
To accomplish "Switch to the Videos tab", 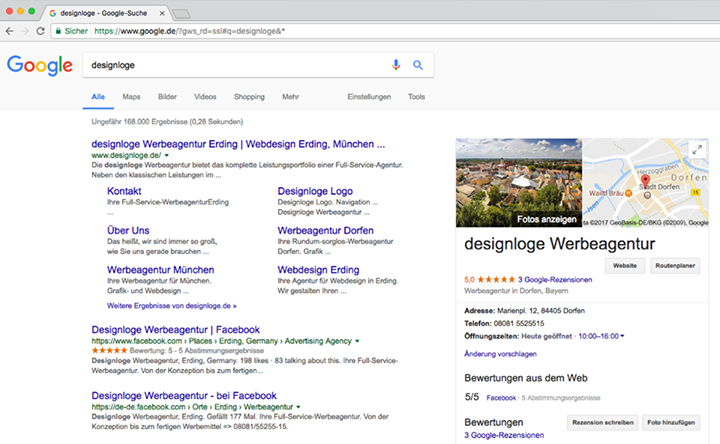I will pyautogui.click(x=205, y=97).
